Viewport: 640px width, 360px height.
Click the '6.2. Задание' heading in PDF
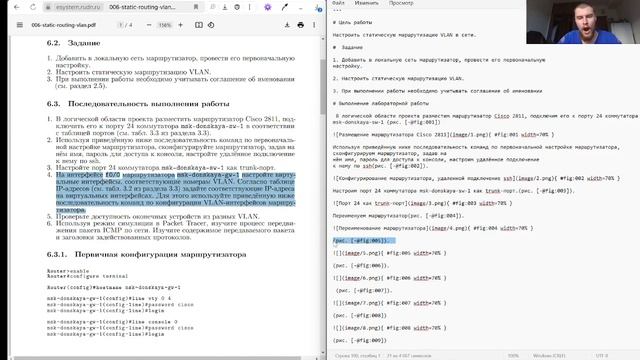click(x=73, y=43)
